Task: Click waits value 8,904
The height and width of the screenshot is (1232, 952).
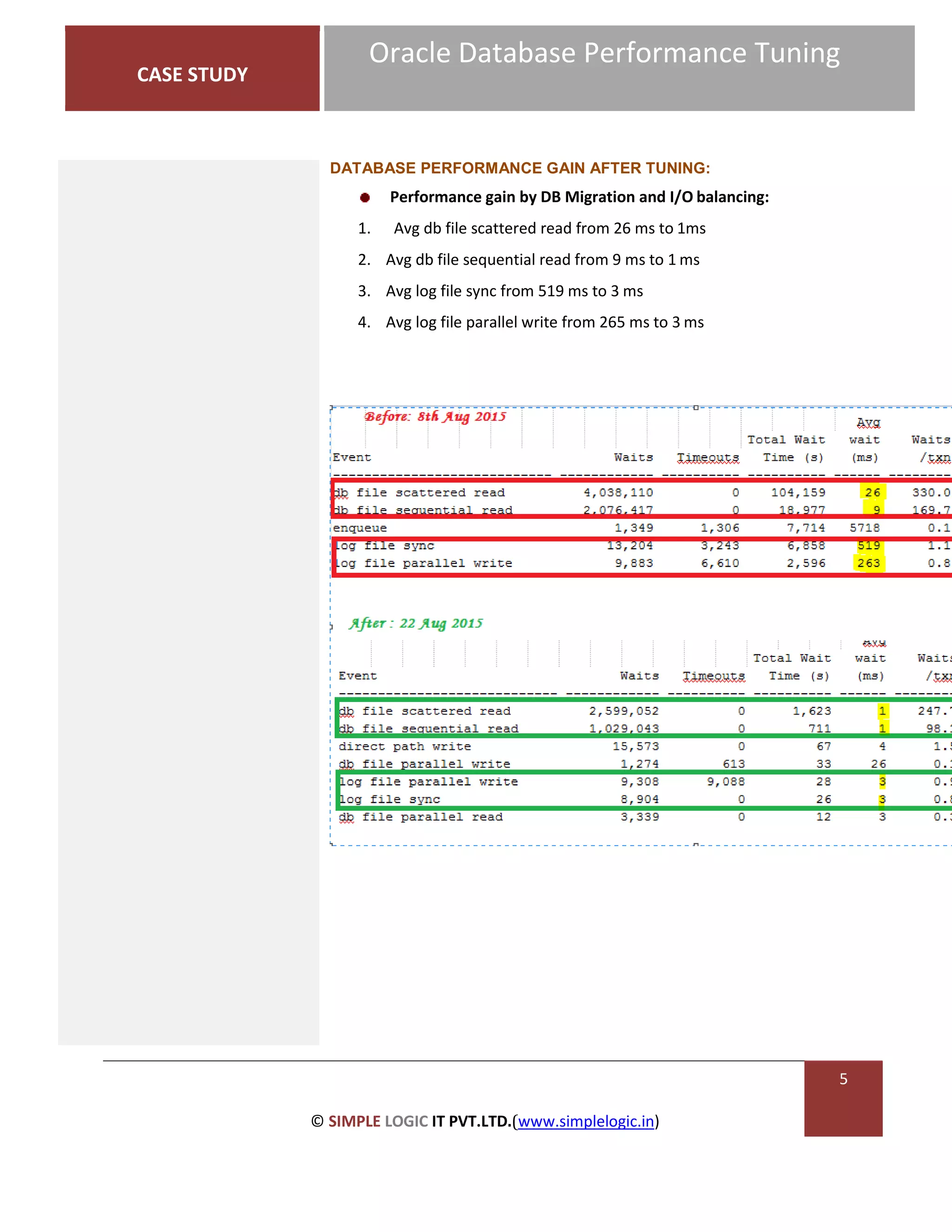Action: pyautogui.click(x=640, y=799)
